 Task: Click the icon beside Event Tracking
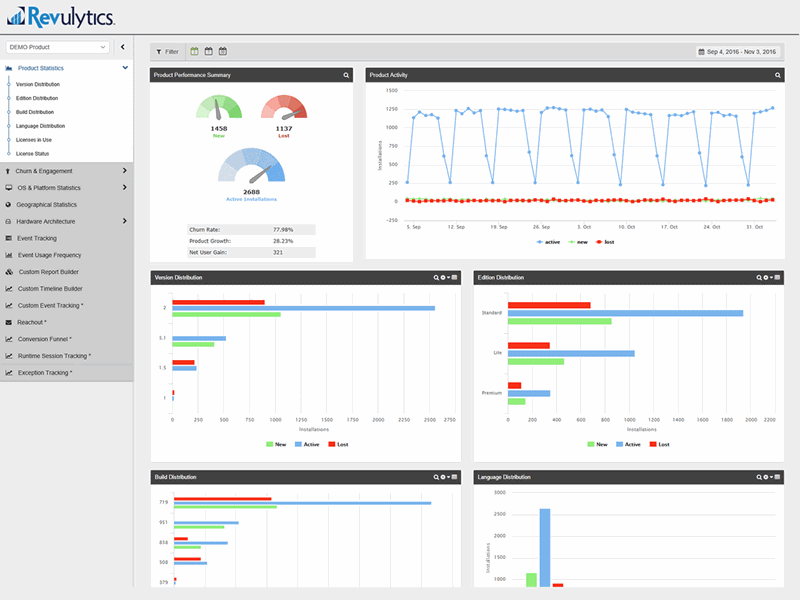(8, 238)
